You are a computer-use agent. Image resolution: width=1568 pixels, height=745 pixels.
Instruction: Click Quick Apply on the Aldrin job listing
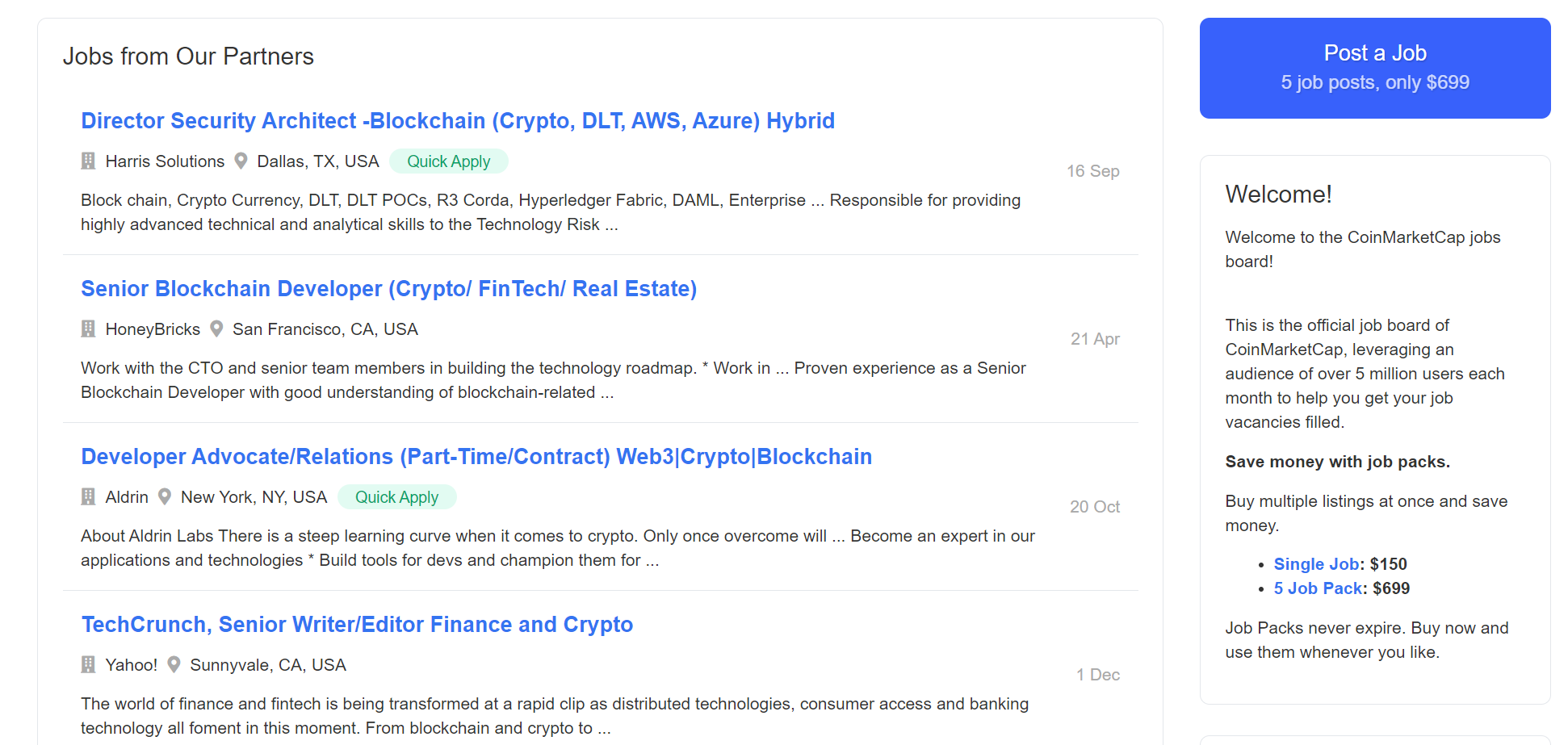[x=397, y=496]
